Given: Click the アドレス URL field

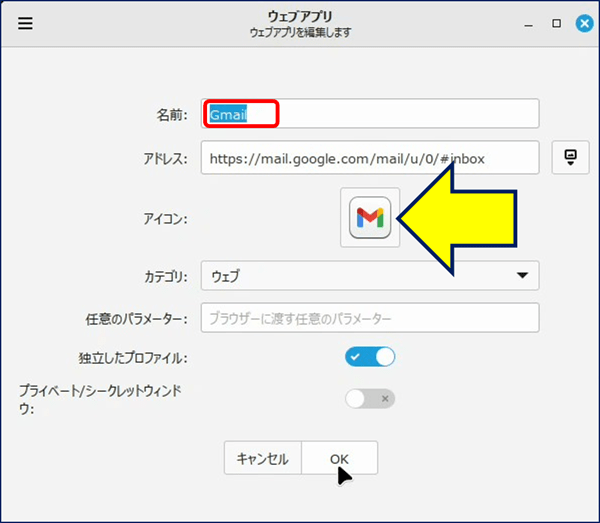Looking at the screenshot, I should tap(370, 158).
